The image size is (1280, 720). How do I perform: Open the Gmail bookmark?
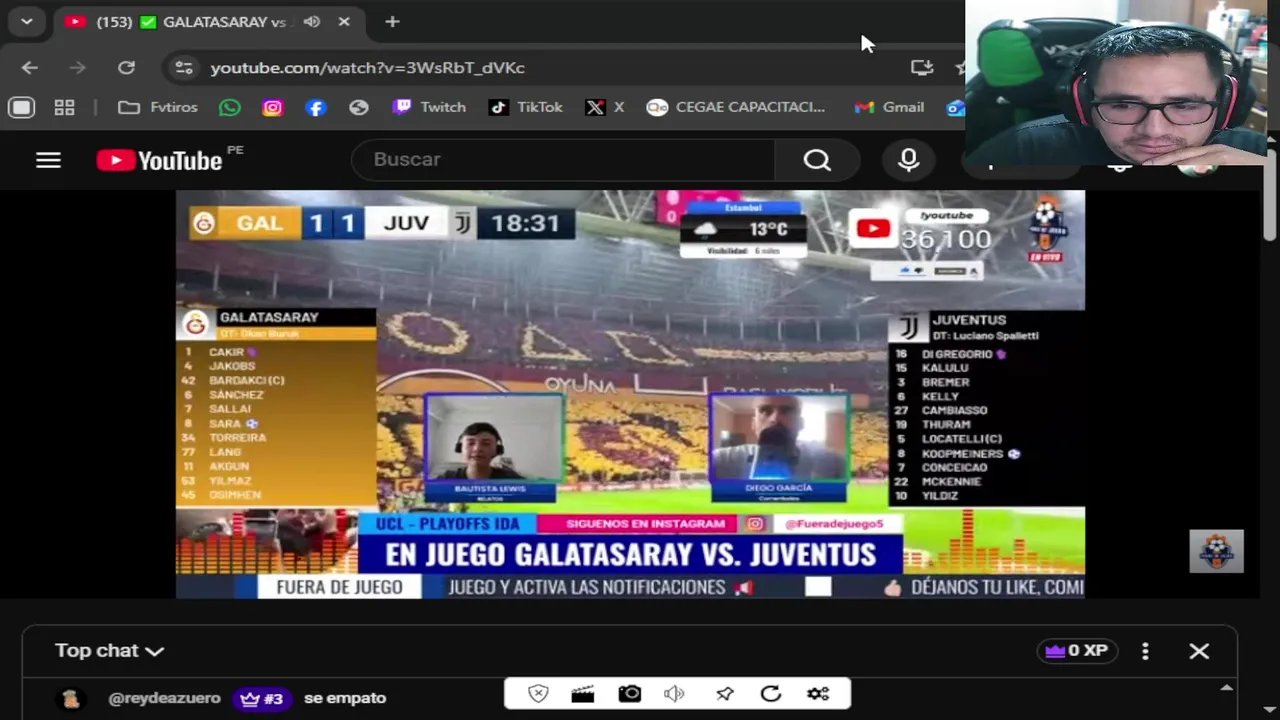tap(889, 107)
